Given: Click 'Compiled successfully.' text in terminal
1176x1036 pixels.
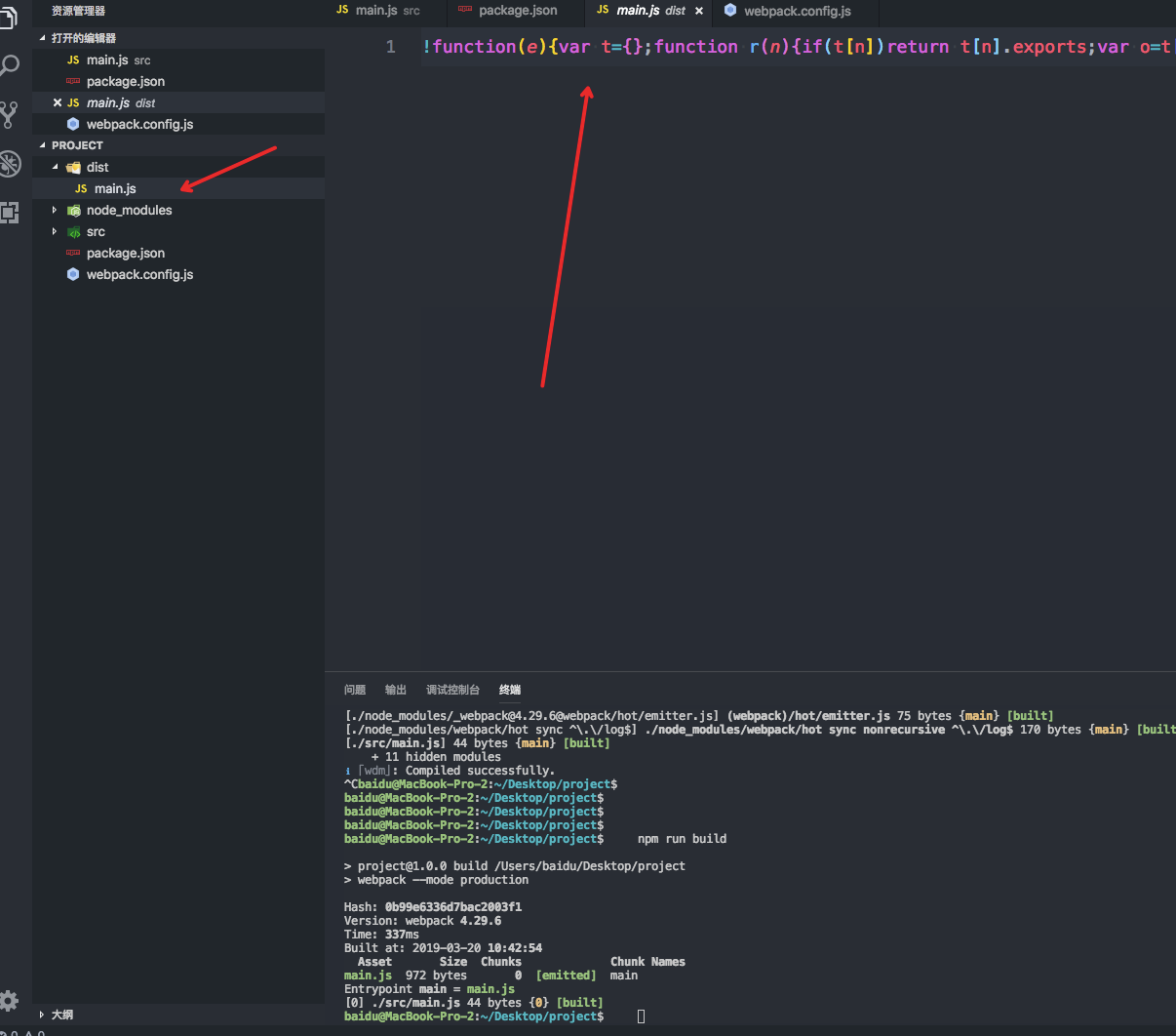Looking at the screenshot, I should click(480, 771).
